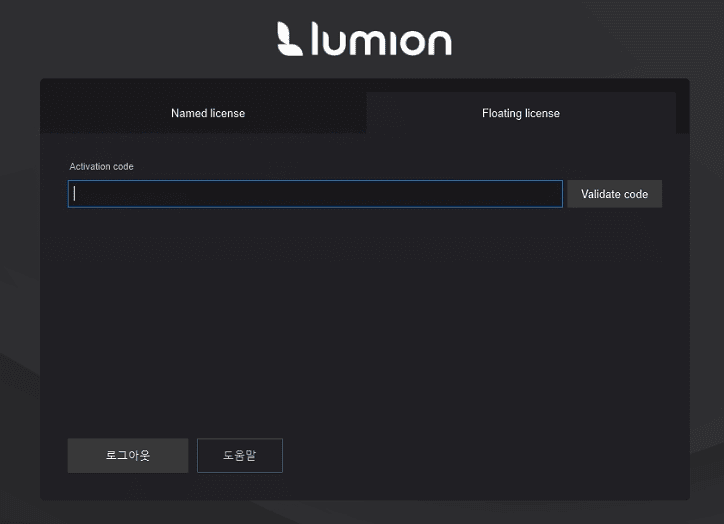Viewport: 724px width, 524px height.
Task: Open help with the 도움말 button
Action: click(239, 455)
